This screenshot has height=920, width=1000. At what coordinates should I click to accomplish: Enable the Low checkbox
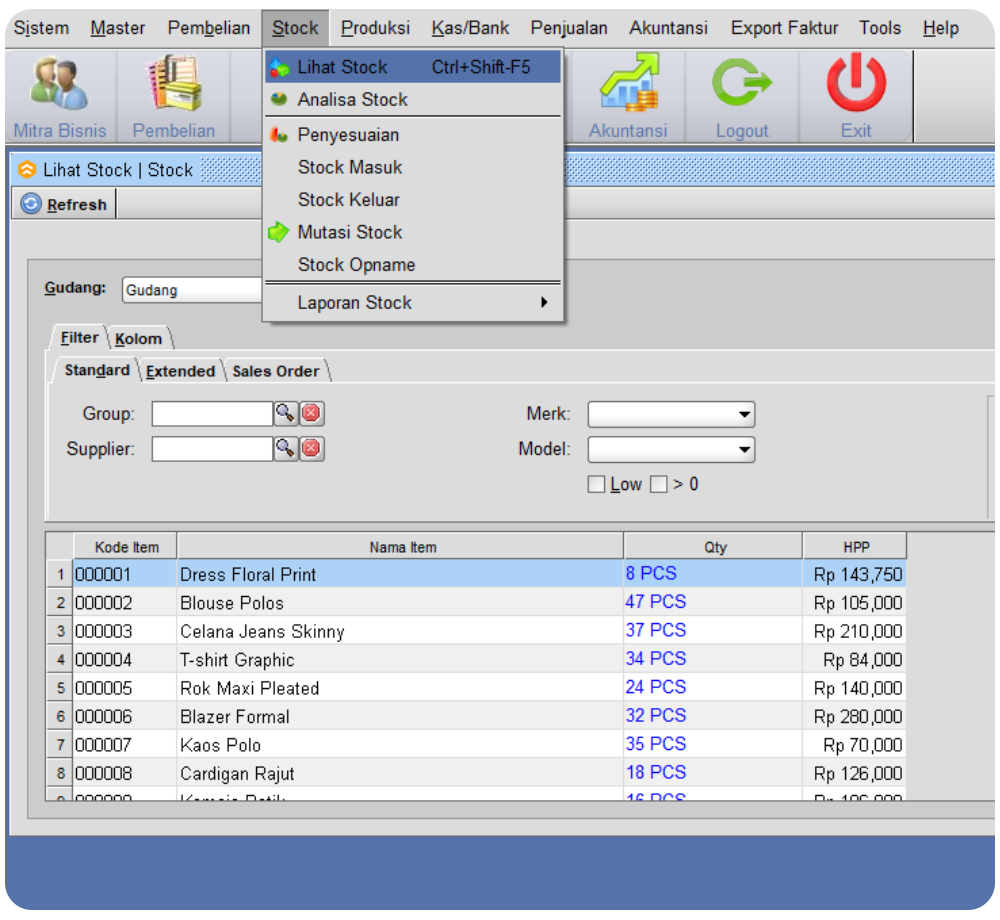596,485
